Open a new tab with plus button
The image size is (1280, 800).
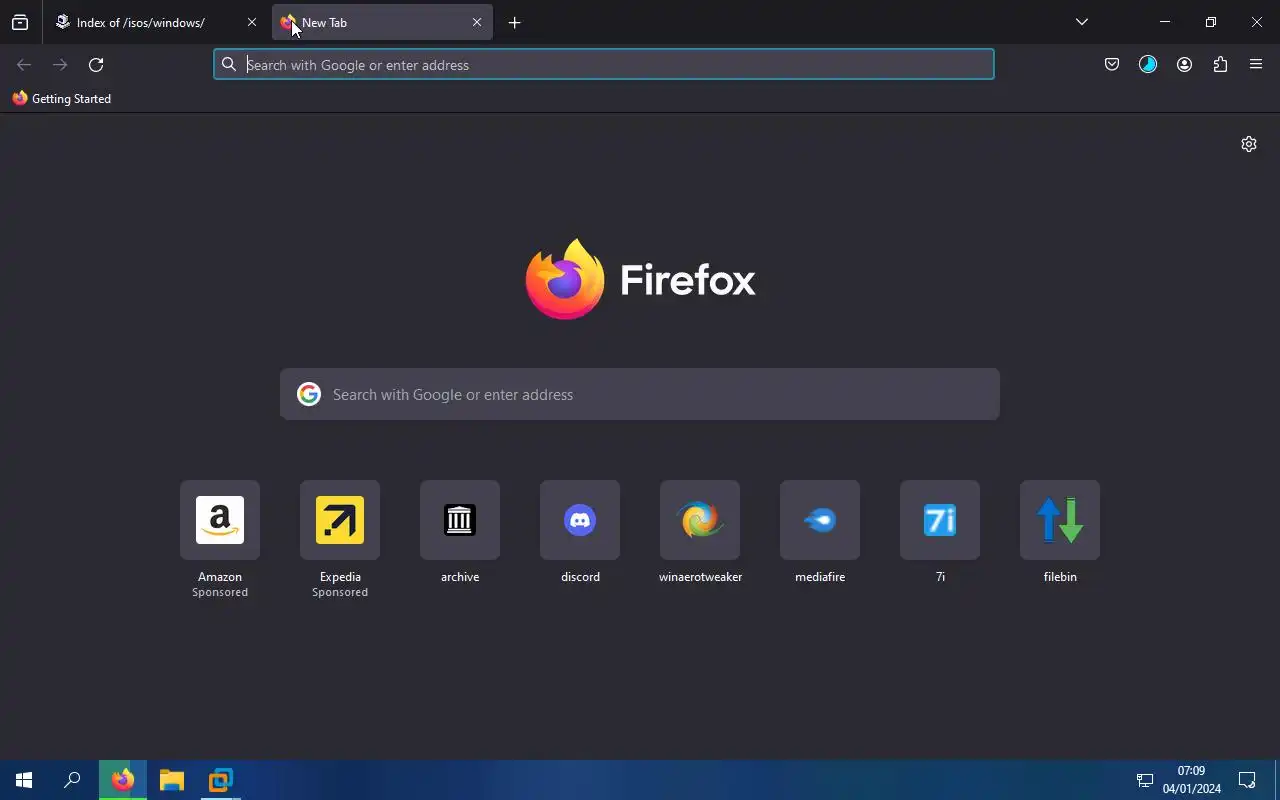click(515, 22)
